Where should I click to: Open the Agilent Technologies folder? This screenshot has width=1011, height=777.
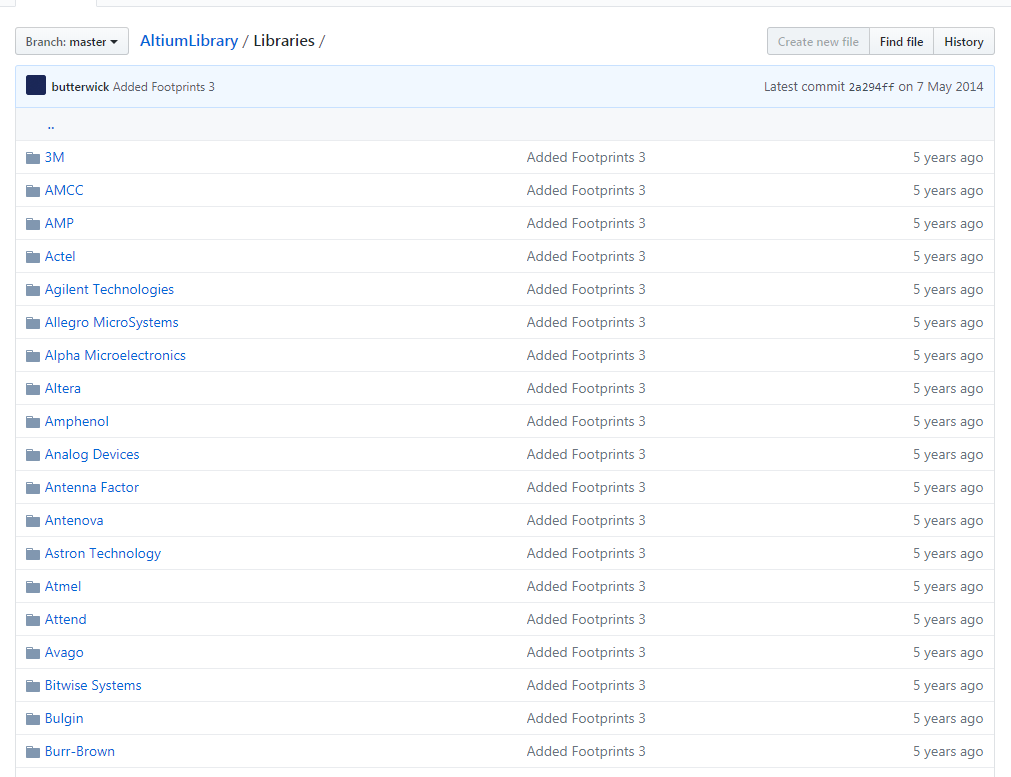click(109, 290)
